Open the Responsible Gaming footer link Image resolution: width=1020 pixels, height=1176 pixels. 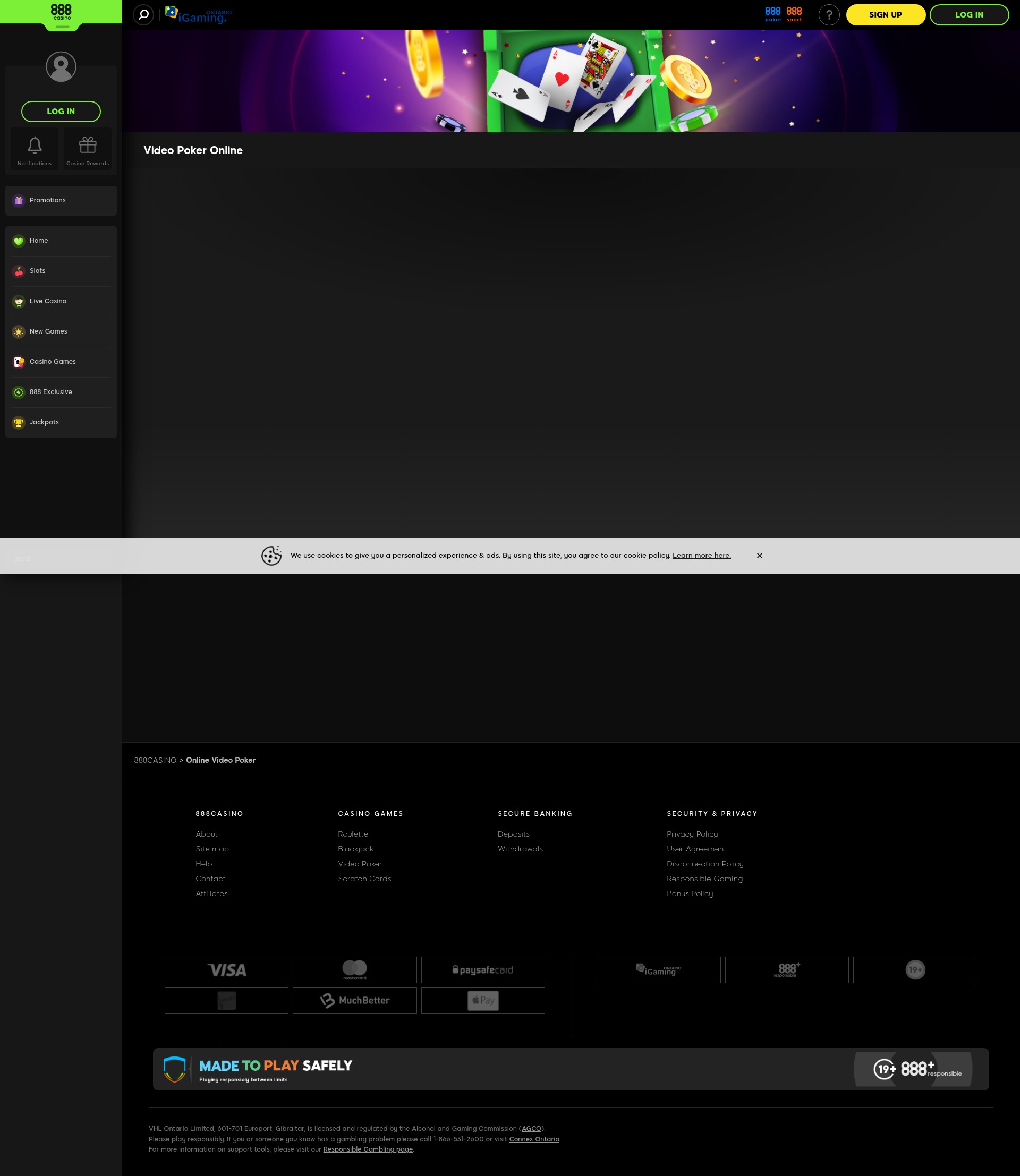704,879
